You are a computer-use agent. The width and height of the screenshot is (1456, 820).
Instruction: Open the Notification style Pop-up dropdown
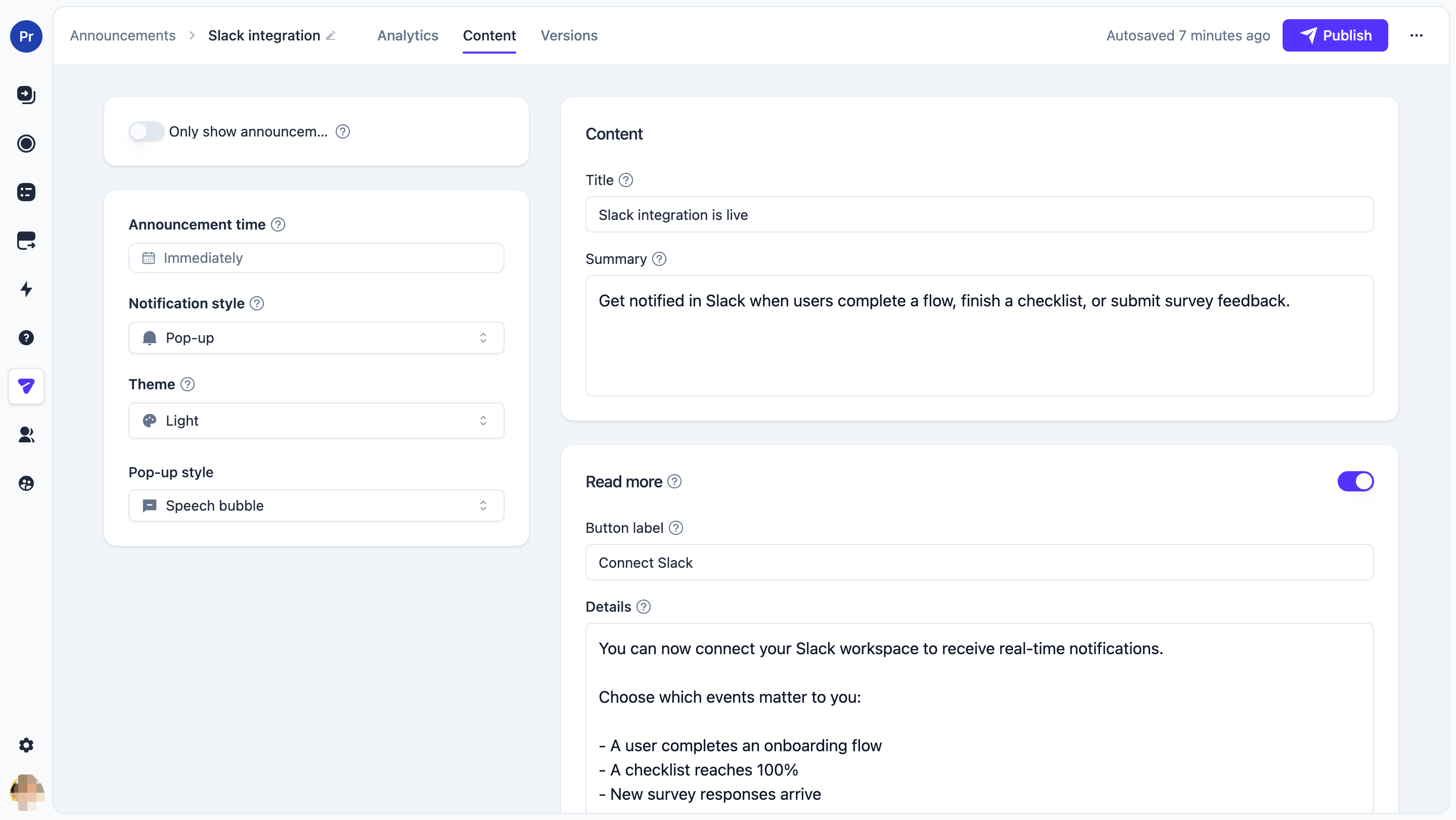click(x=316, y=338)
